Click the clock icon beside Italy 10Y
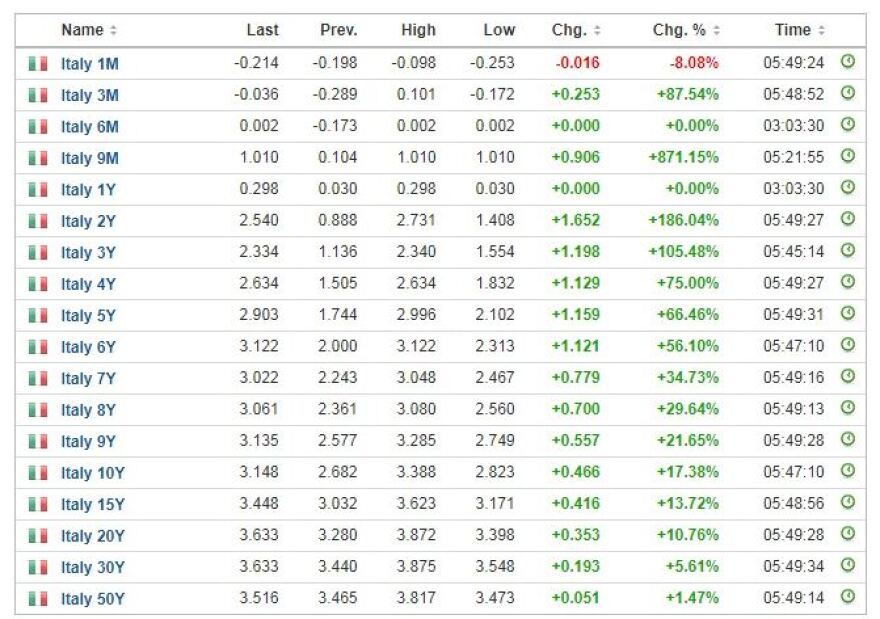The height and width of the screenshot is (619, 880). point(847,471)
